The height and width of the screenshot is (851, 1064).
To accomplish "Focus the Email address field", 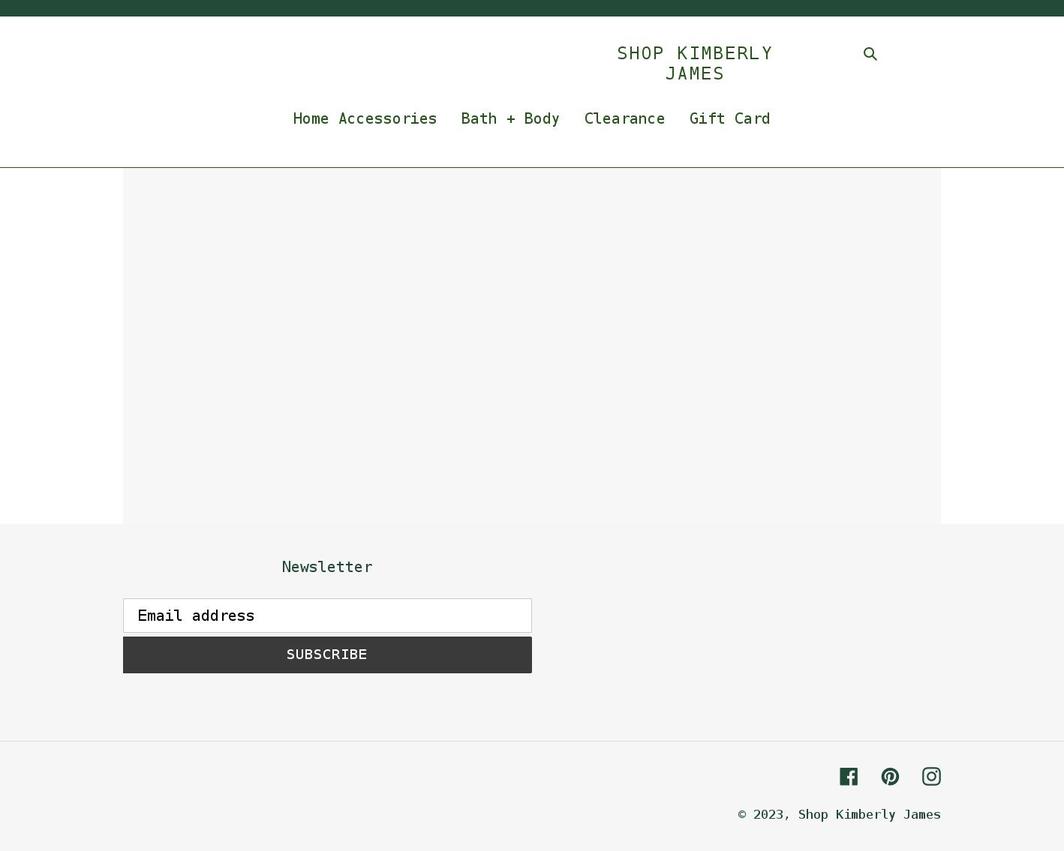I will [x=327, y=616].
